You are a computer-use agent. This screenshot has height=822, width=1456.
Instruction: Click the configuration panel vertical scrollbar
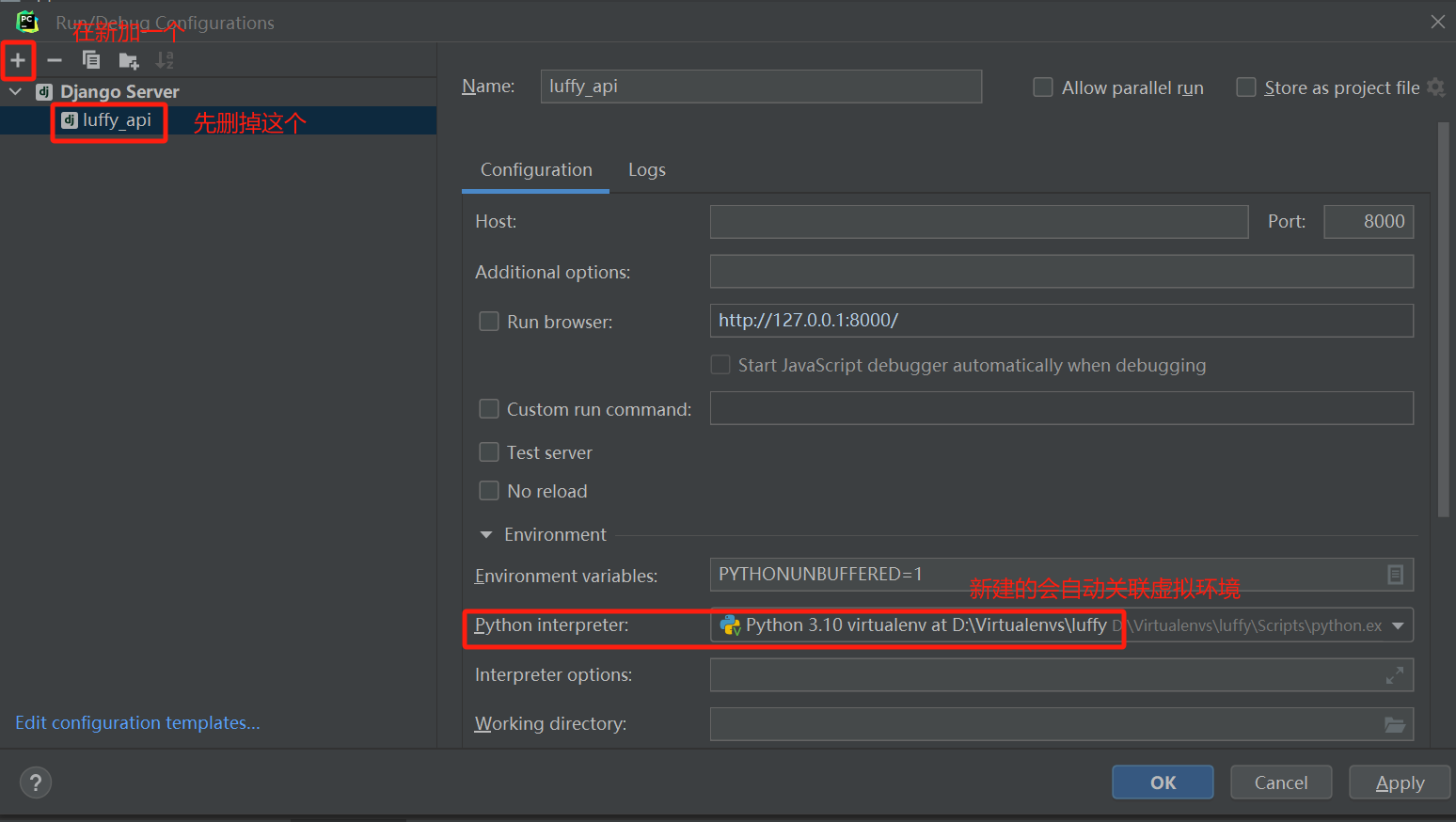1444,320
